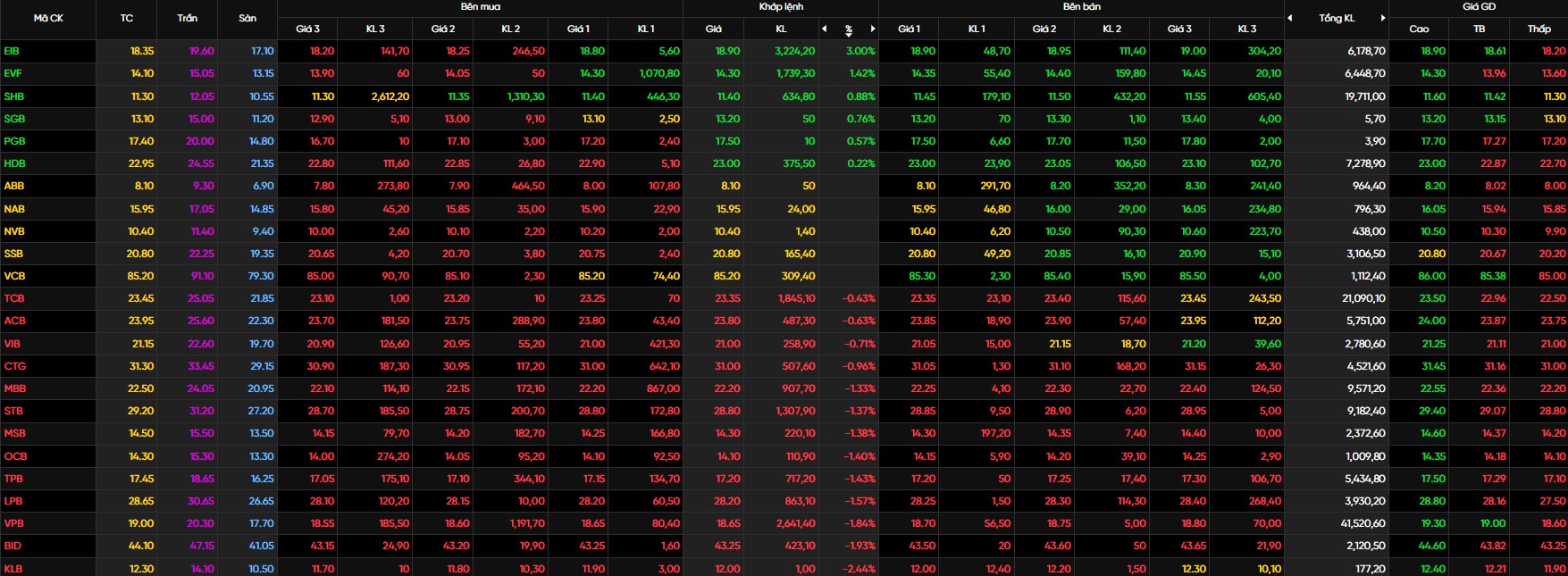This screenshot has height=576, width=1568.
Task: Open the MSB stock symbol
Action: (14, 433)
